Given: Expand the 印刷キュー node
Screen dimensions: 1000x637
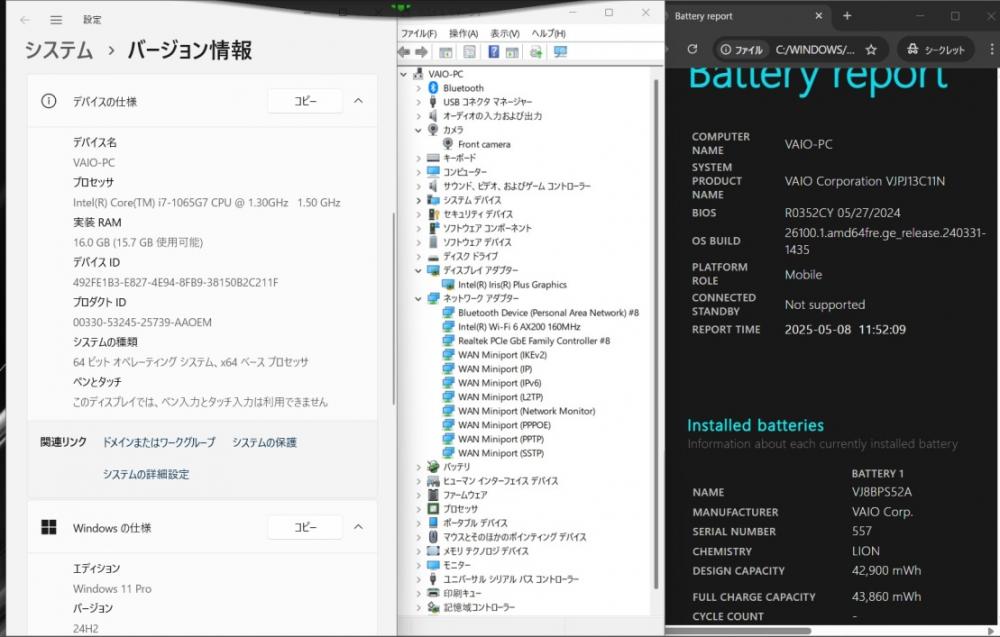Looking at the screenshot, I should point(418,593).
